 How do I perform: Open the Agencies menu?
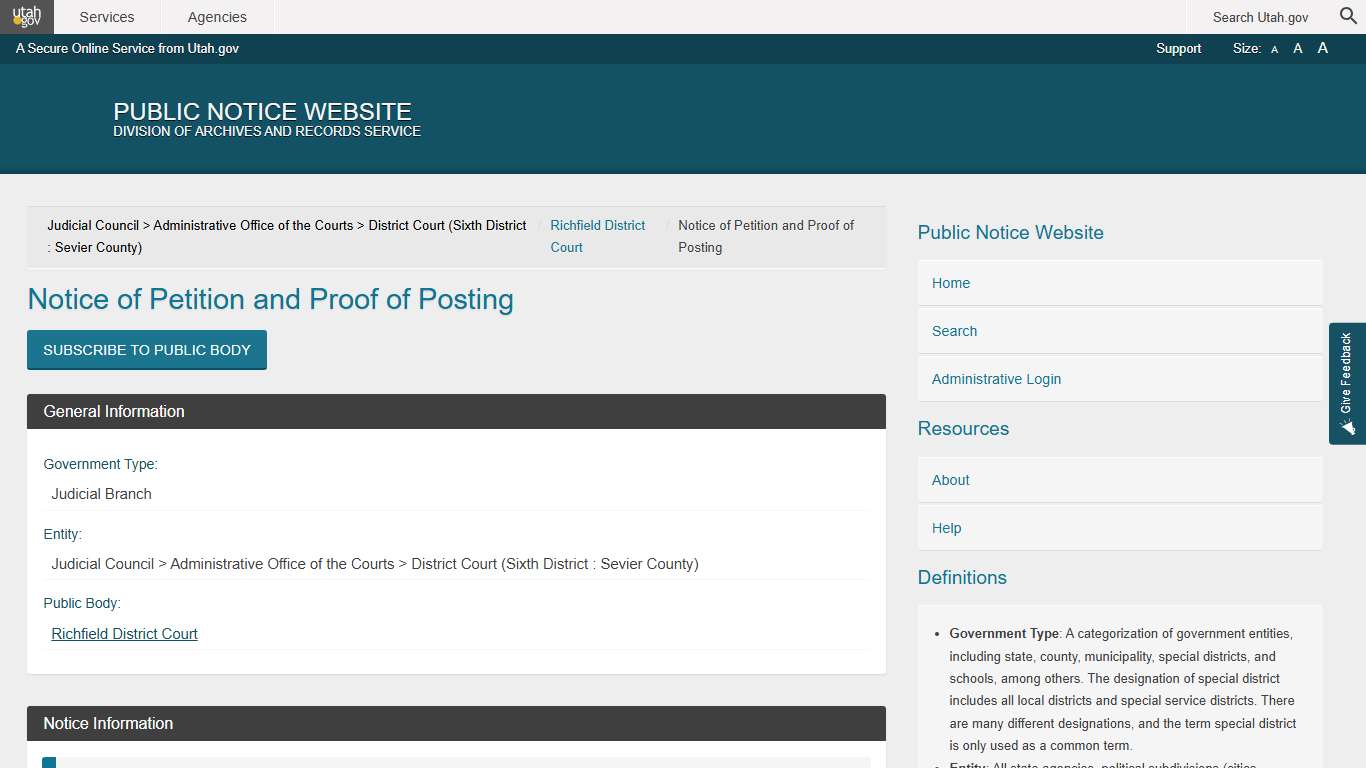pyautogui.click(x=216, y=16)
